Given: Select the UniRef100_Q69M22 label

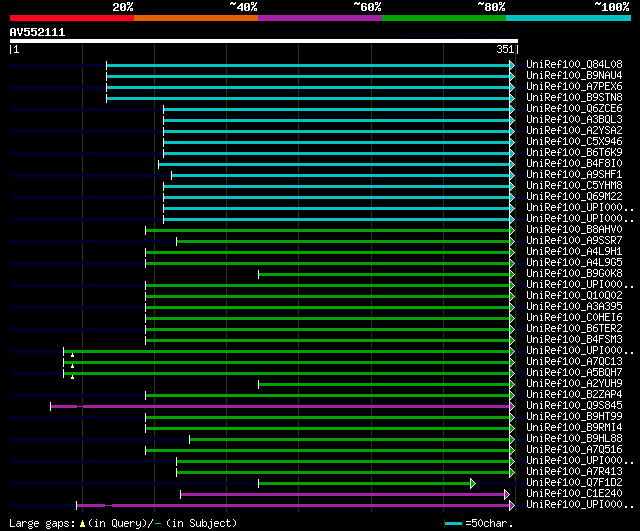Looking at the screenshot, I should tap(574, 197).
